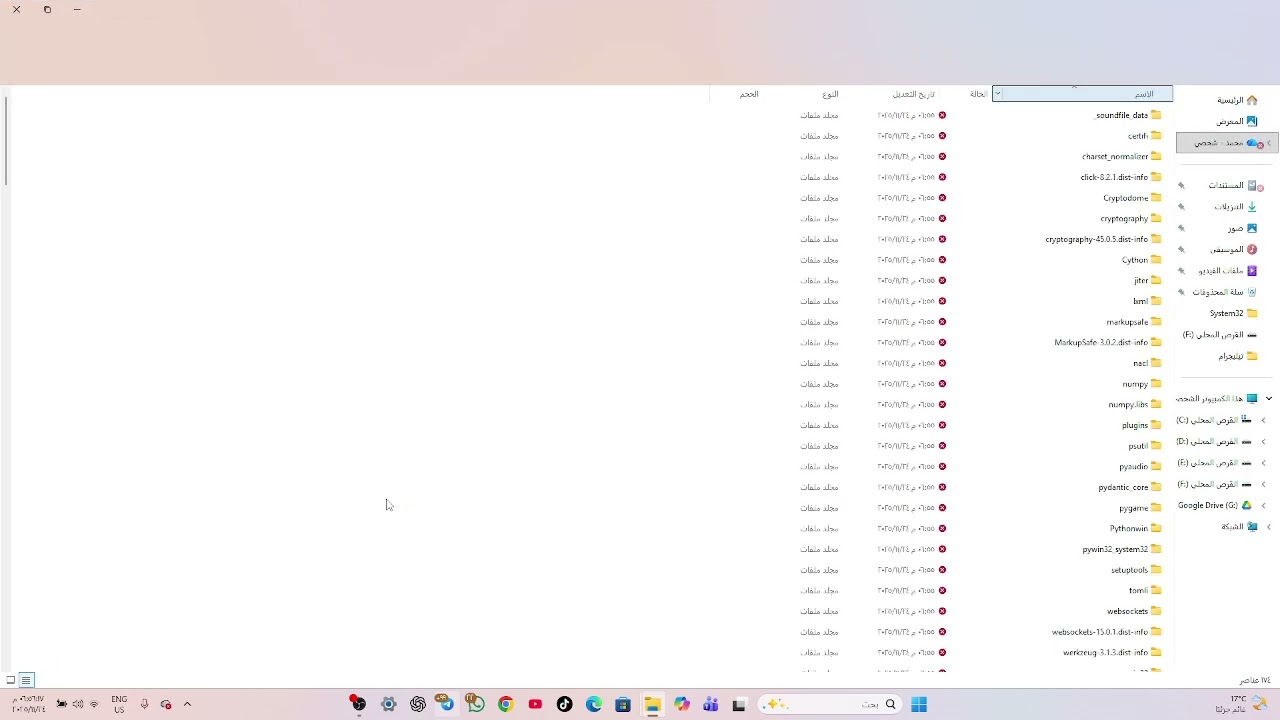The width and height of the screenshot is (1280, 720).
Task: Open Telegram from the taskbar
Action: 447,704
